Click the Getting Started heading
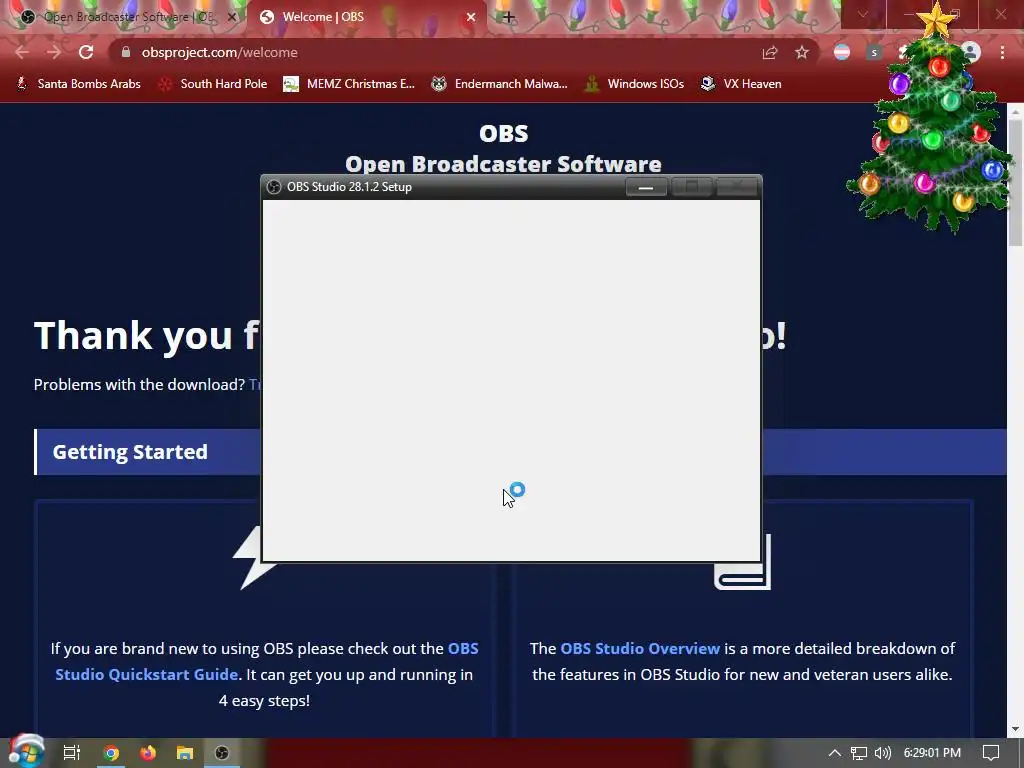The height and width of the screenshot is (768, 1024). [x=130, y=452]
